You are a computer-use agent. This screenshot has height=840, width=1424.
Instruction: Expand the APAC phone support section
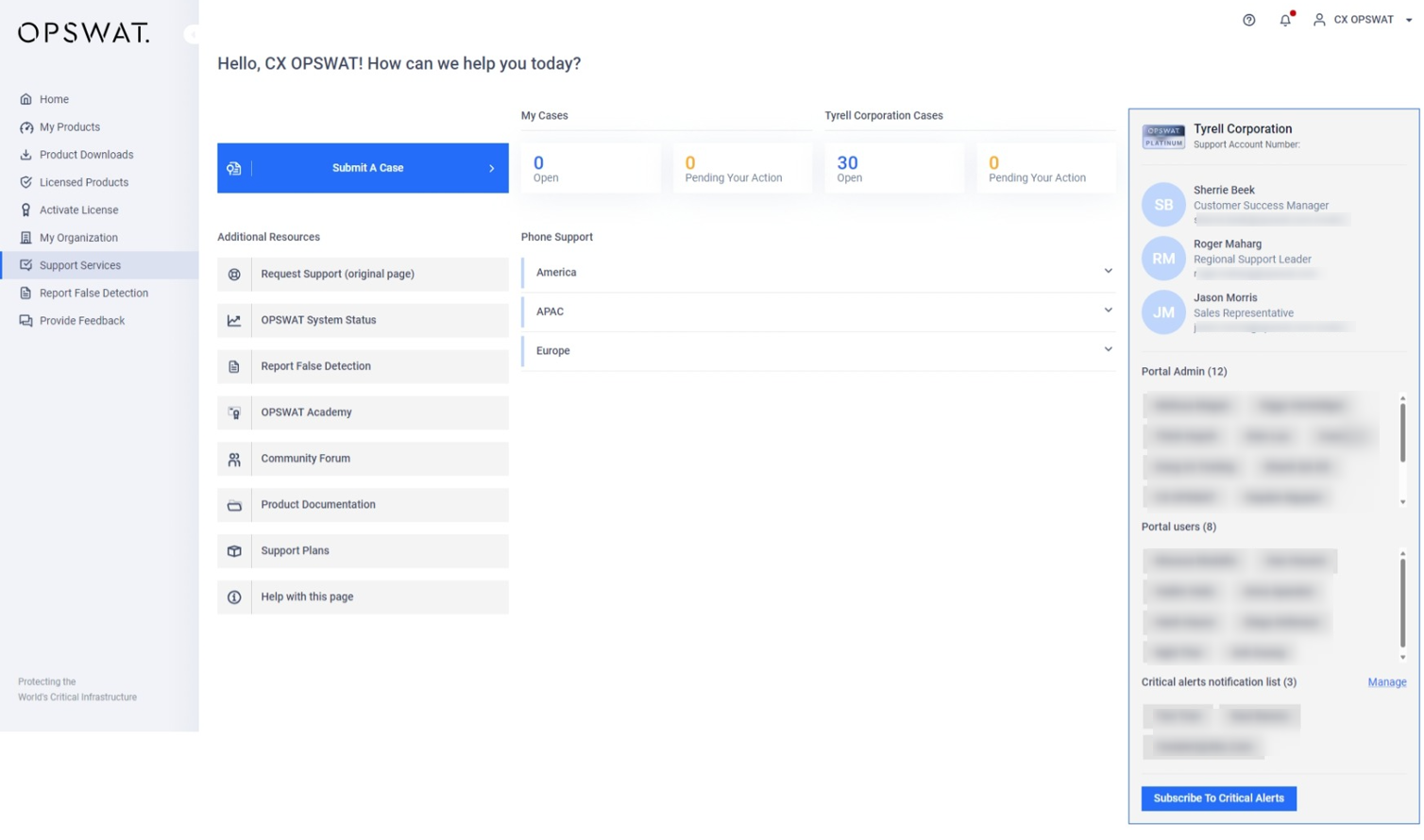(818, 311)
